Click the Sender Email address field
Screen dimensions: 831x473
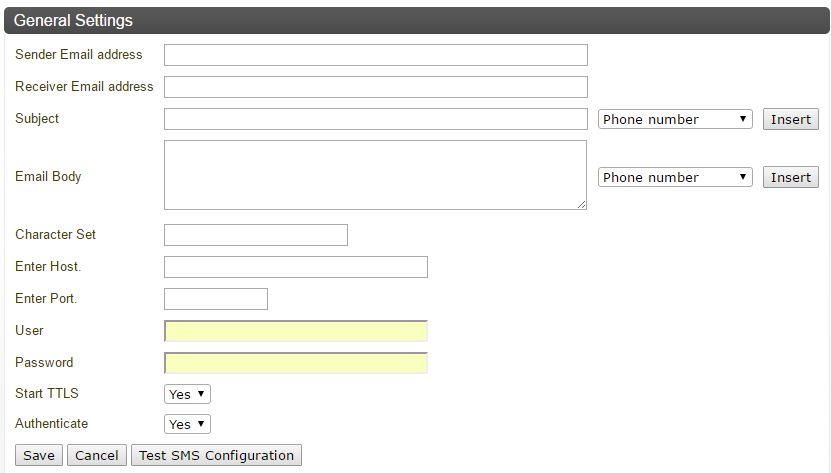click(x=376, y=55)
